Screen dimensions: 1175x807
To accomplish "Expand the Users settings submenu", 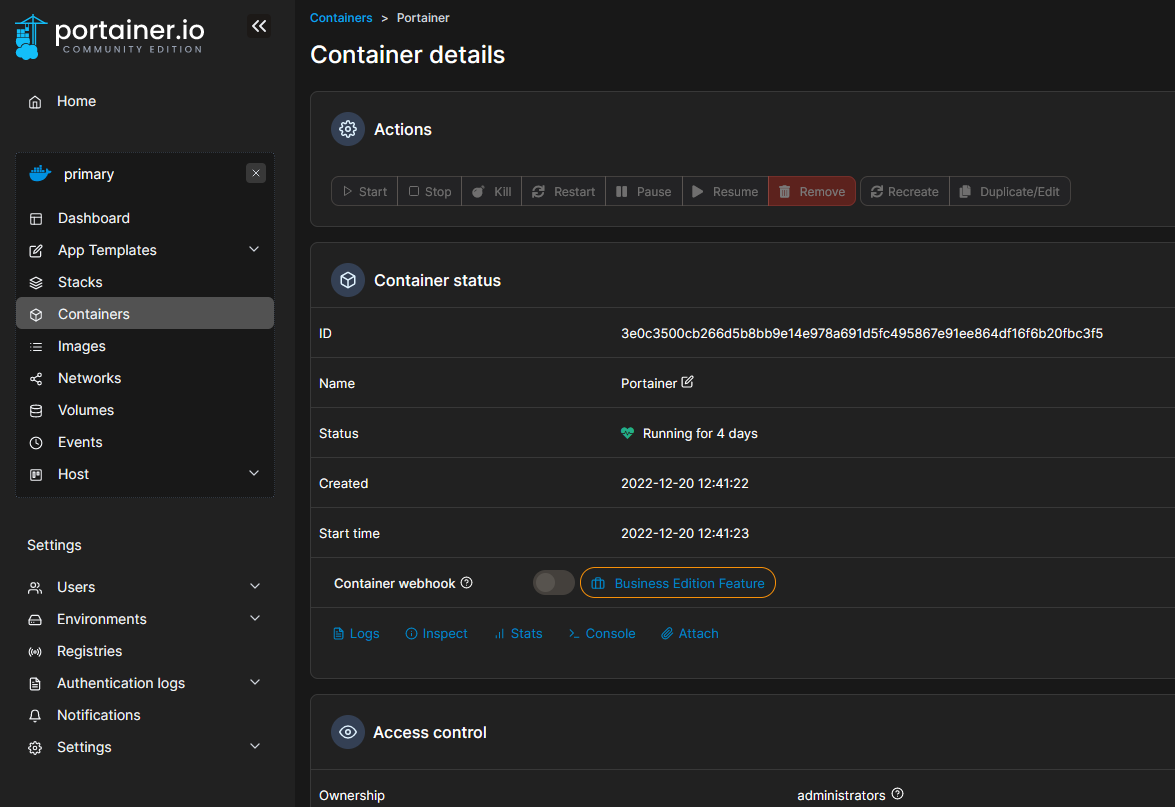I will tap(255, 587).
